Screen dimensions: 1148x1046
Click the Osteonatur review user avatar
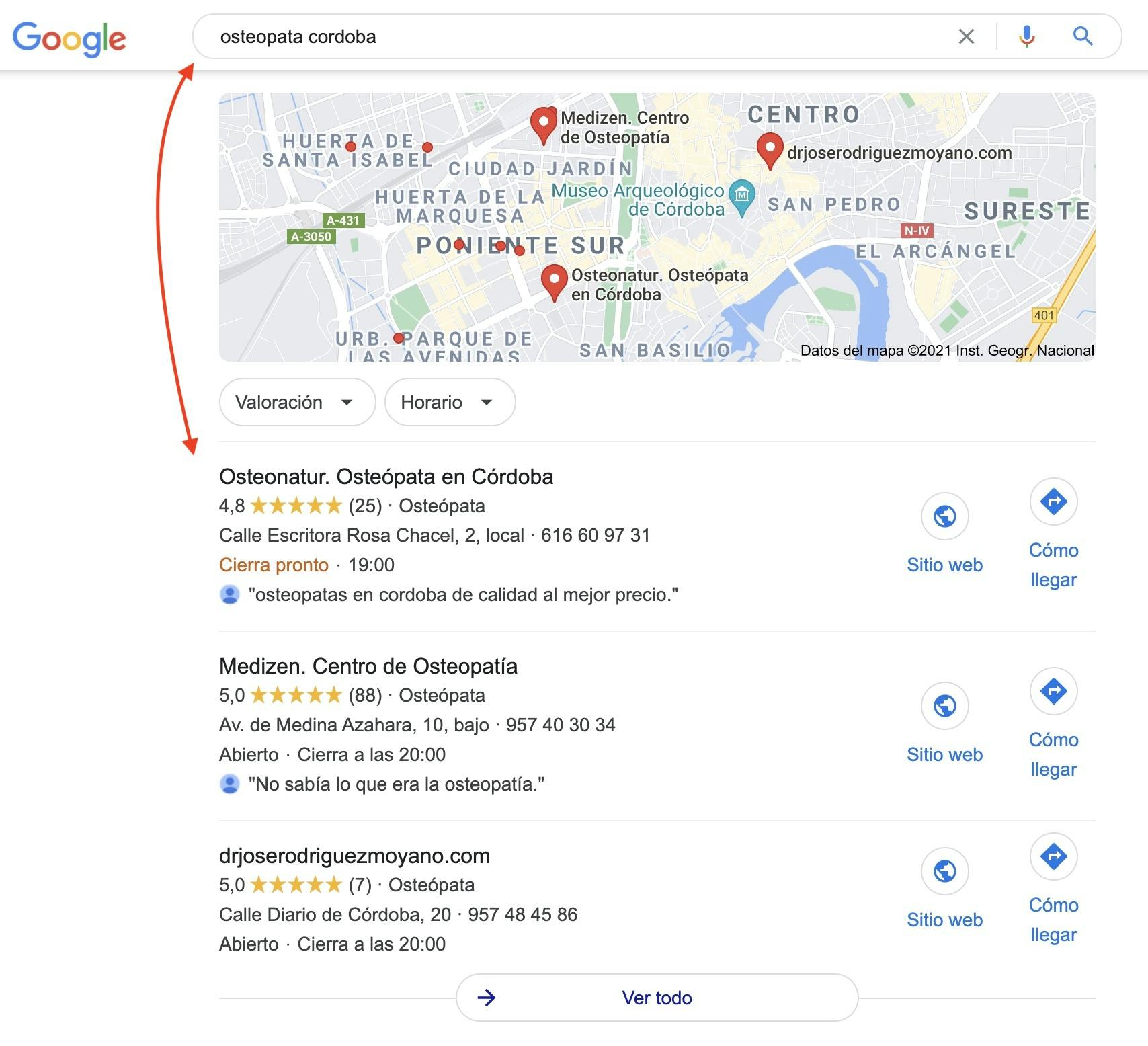point(229,594)
